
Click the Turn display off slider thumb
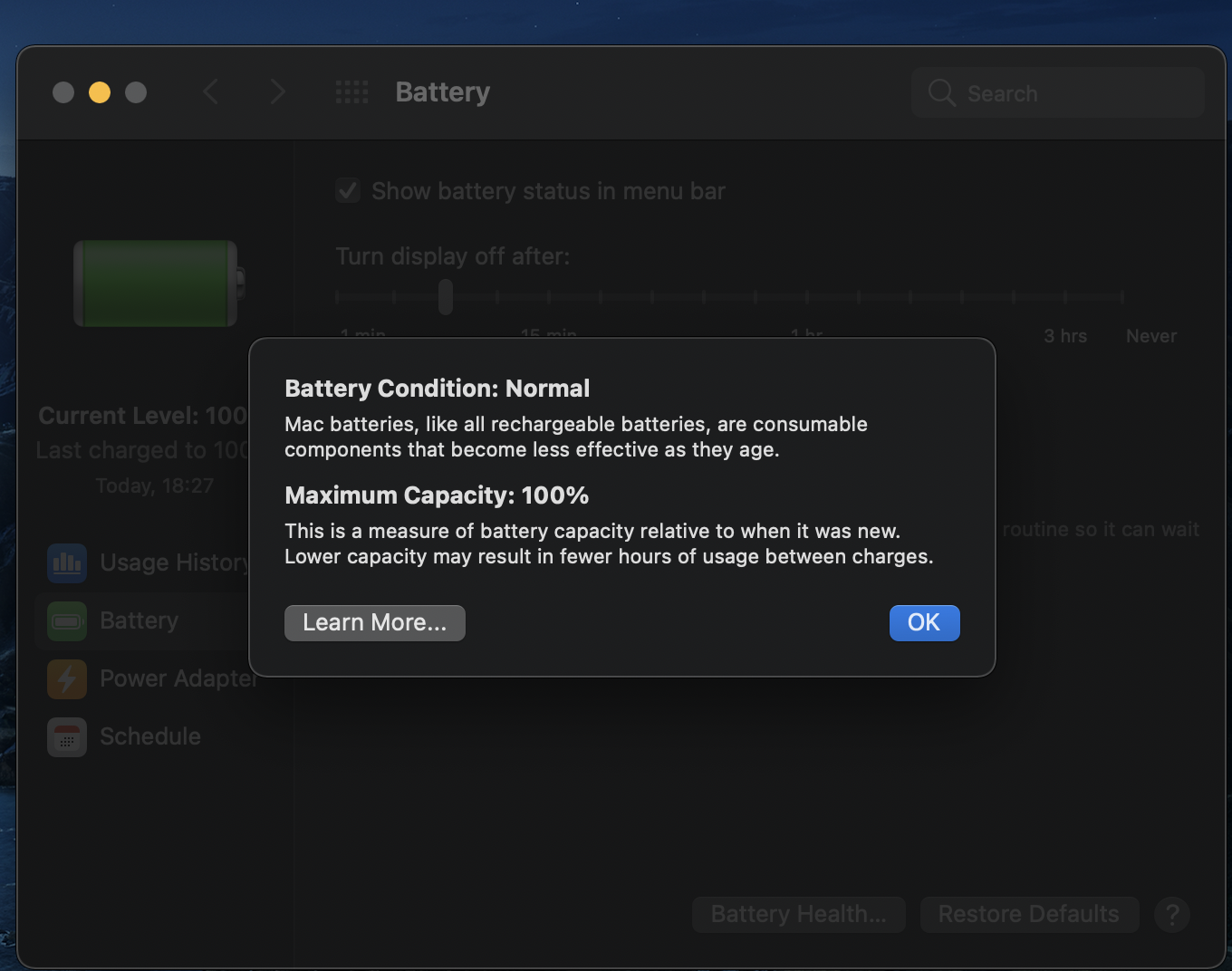pyautogui.click(x=445, y=296)
